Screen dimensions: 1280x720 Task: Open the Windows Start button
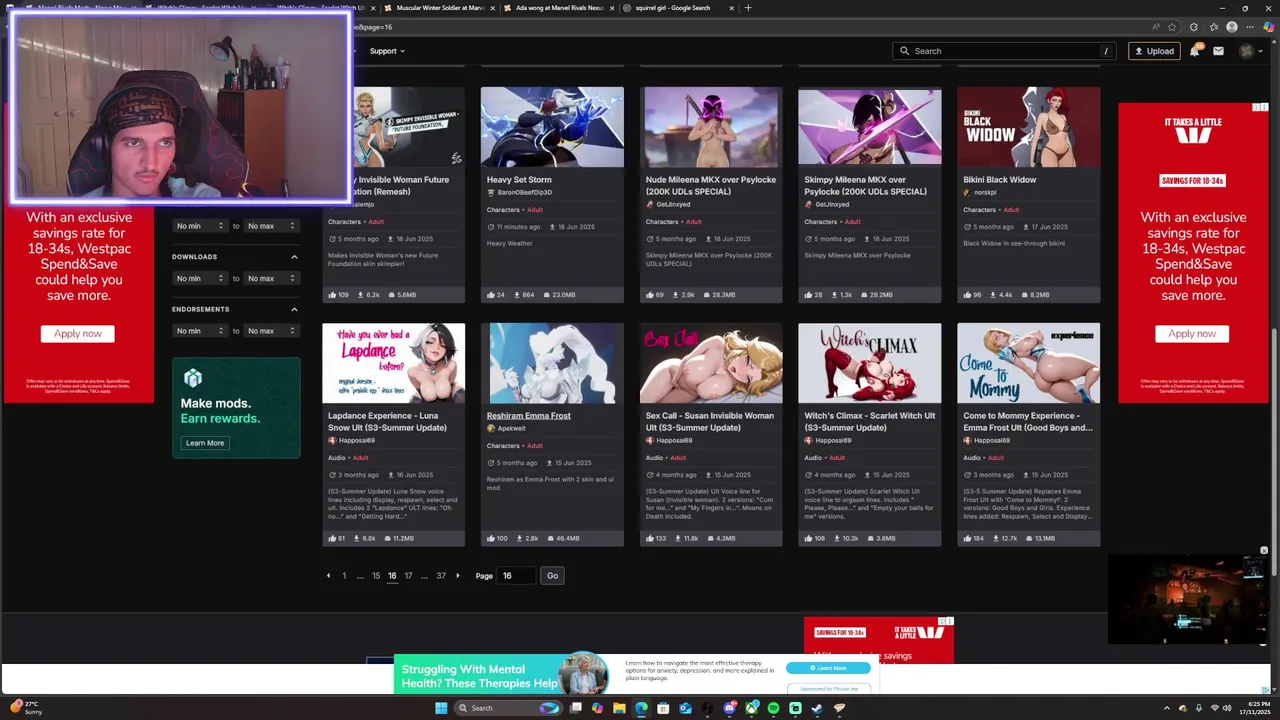441,708
